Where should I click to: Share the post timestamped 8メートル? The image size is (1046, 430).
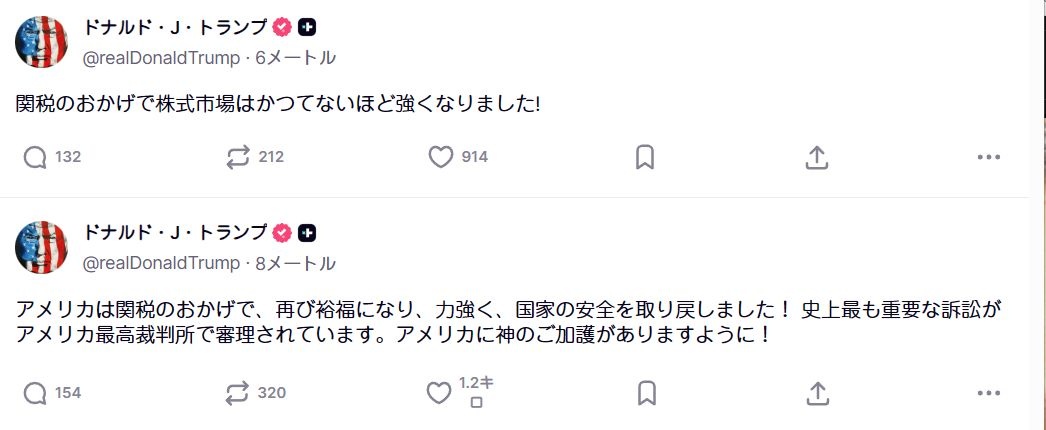coord(816,392)
